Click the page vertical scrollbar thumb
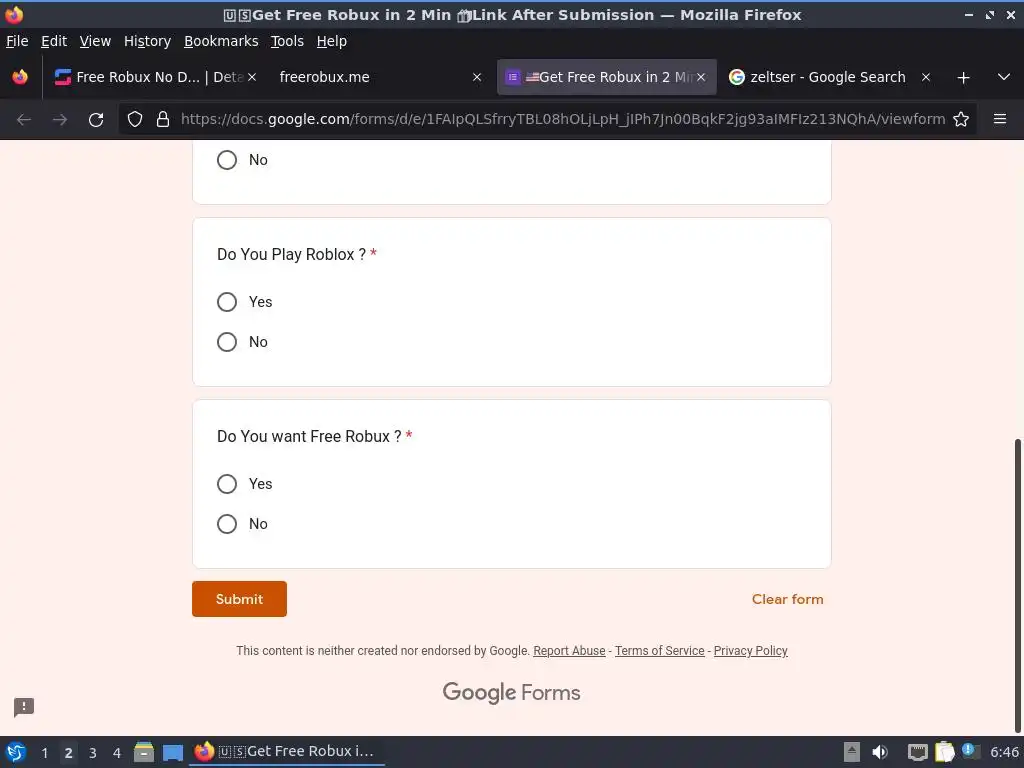 coord(1017,586)
